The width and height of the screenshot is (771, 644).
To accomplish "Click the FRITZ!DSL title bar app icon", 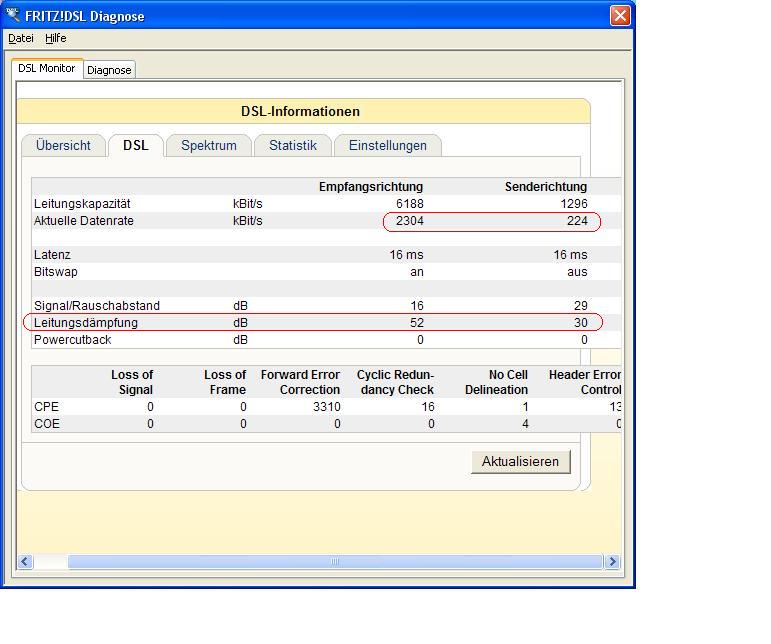I will point(13,15).
